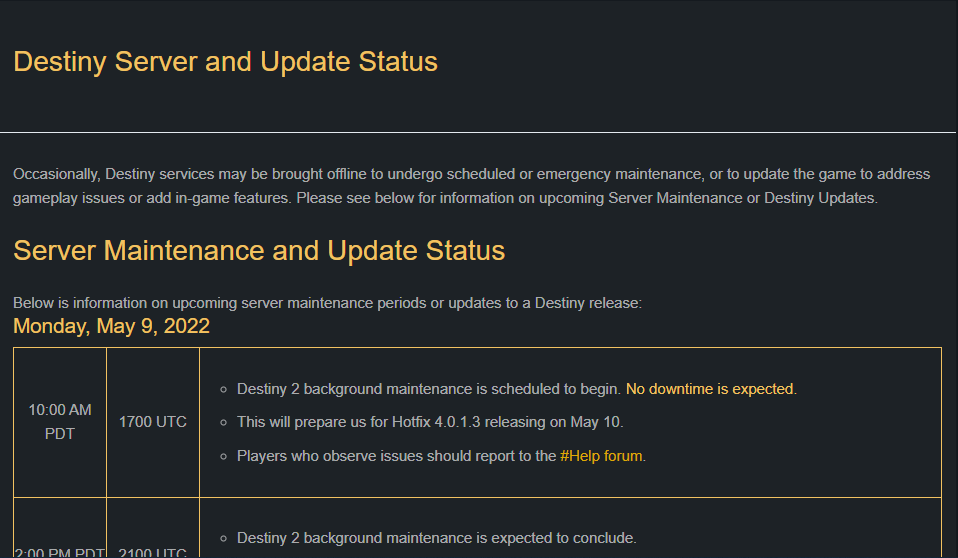
Task: Click the 'Destiny Server and Update Status' title
Action: click(225, 61)
